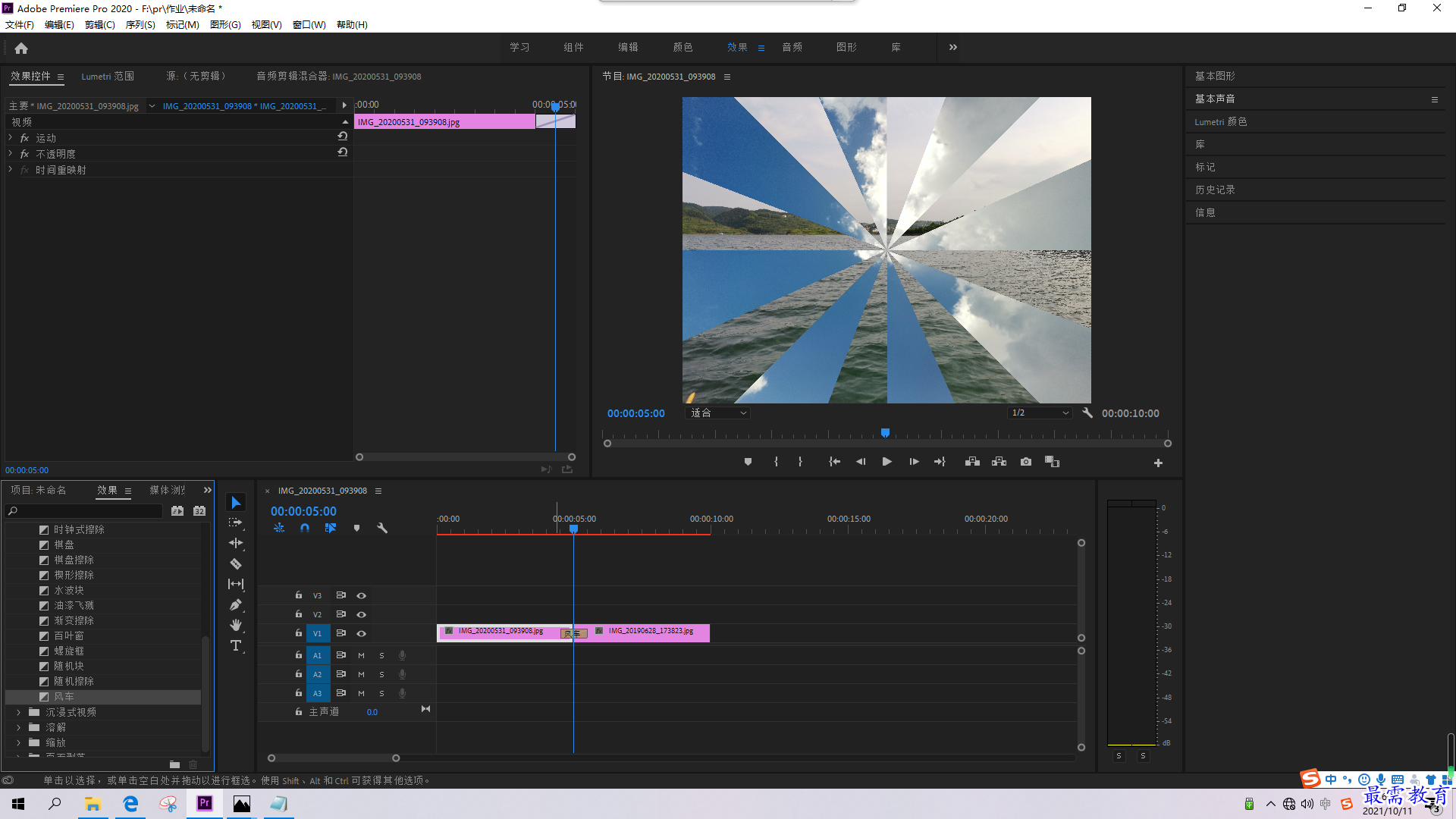Click the program monitor playhead marker

point(885,433)
